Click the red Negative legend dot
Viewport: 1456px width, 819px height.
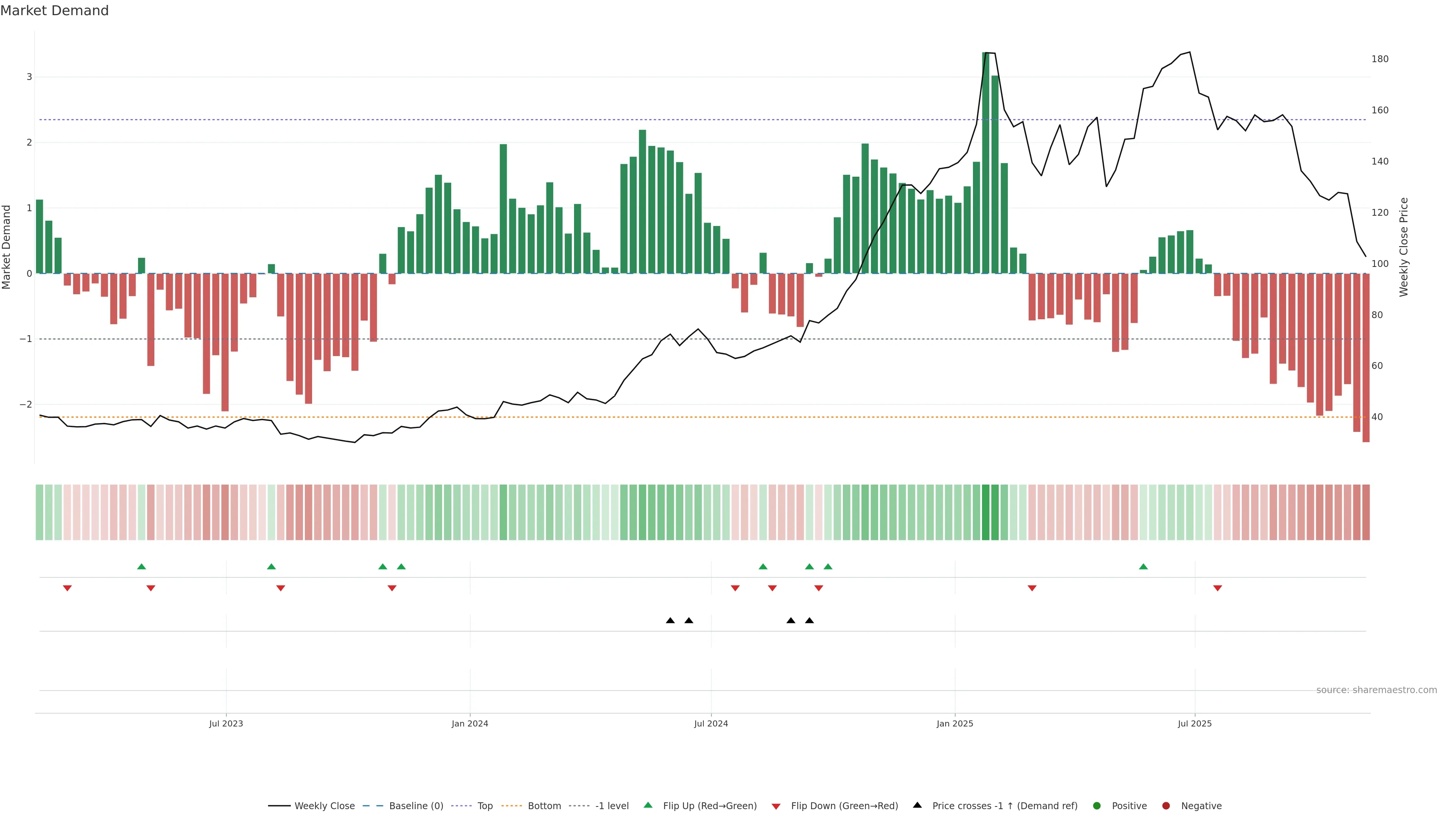tap(1166, 805)
